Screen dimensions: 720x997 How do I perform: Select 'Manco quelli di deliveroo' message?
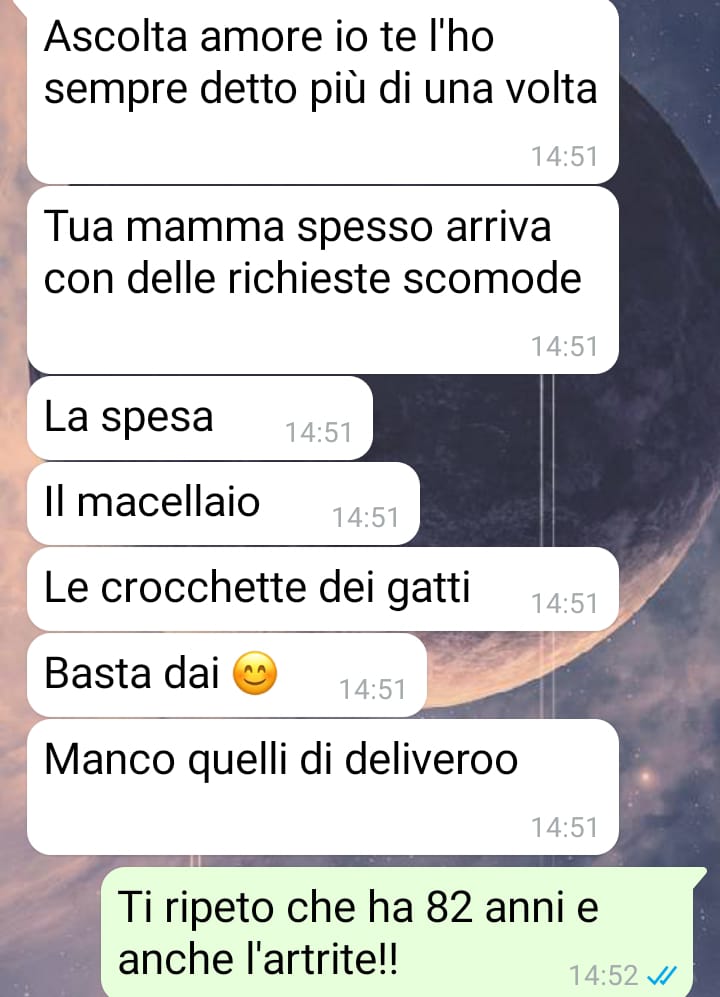tap(322, 787)
